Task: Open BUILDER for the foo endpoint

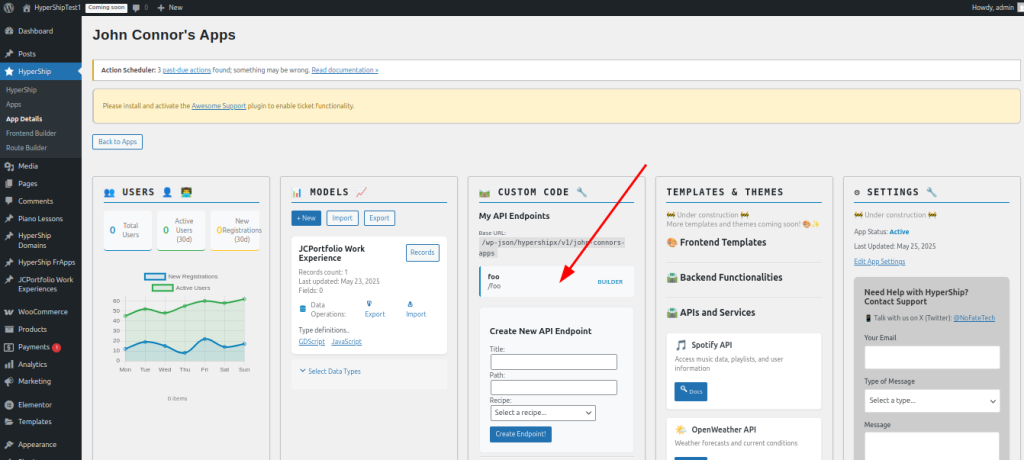Action: (610, 282)
